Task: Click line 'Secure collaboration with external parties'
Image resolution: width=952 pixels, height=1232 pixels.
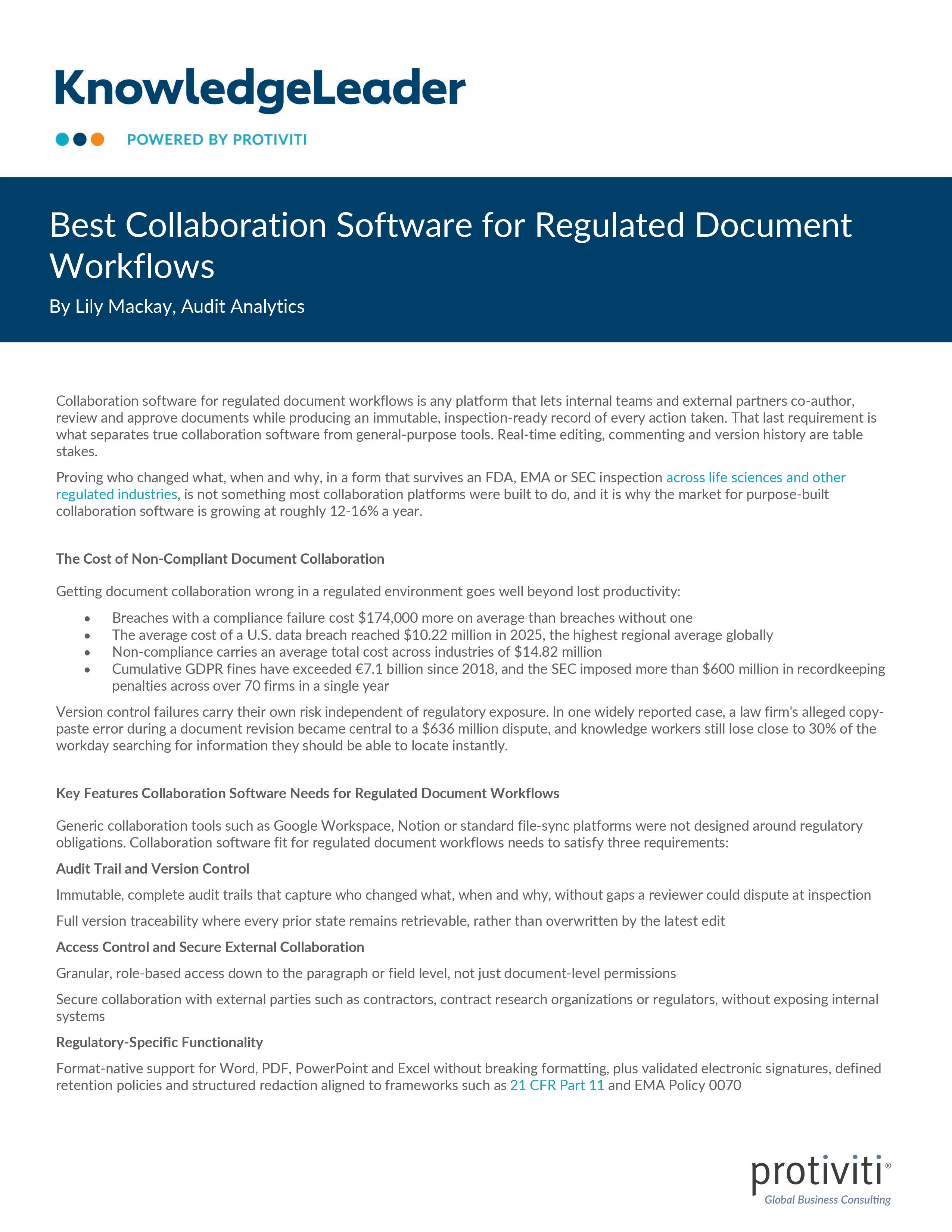Action: 467,1008
